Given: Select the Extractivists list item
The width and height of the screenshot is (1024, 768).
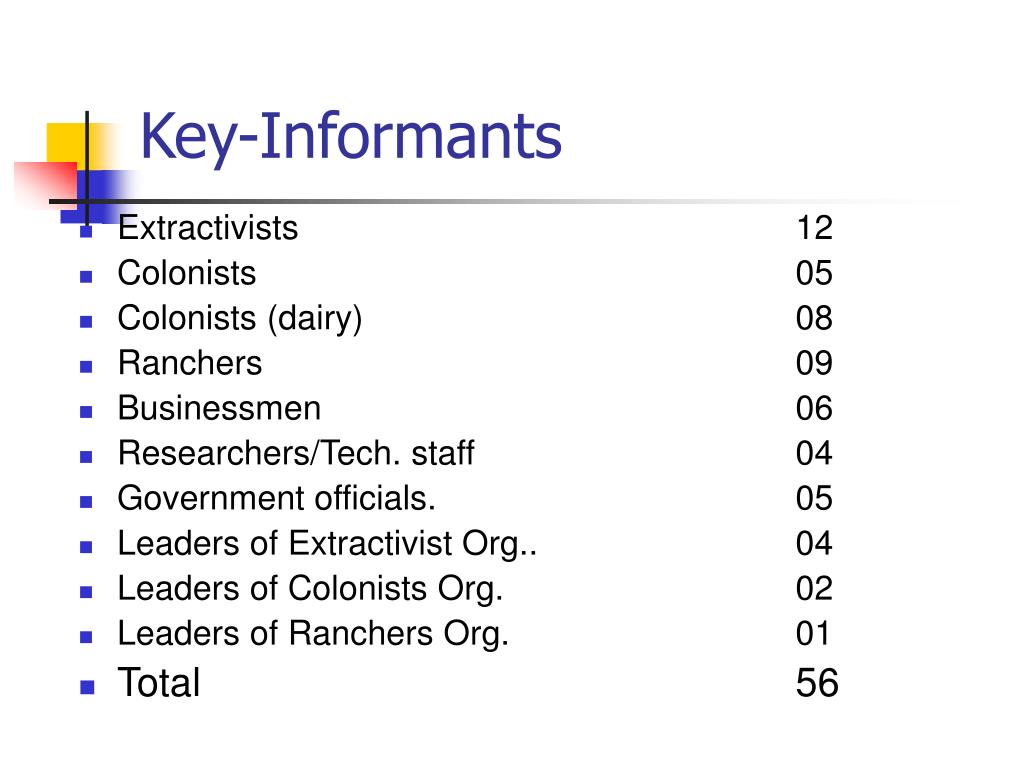Looking at the screenshot, I should [x=208, y=228].
